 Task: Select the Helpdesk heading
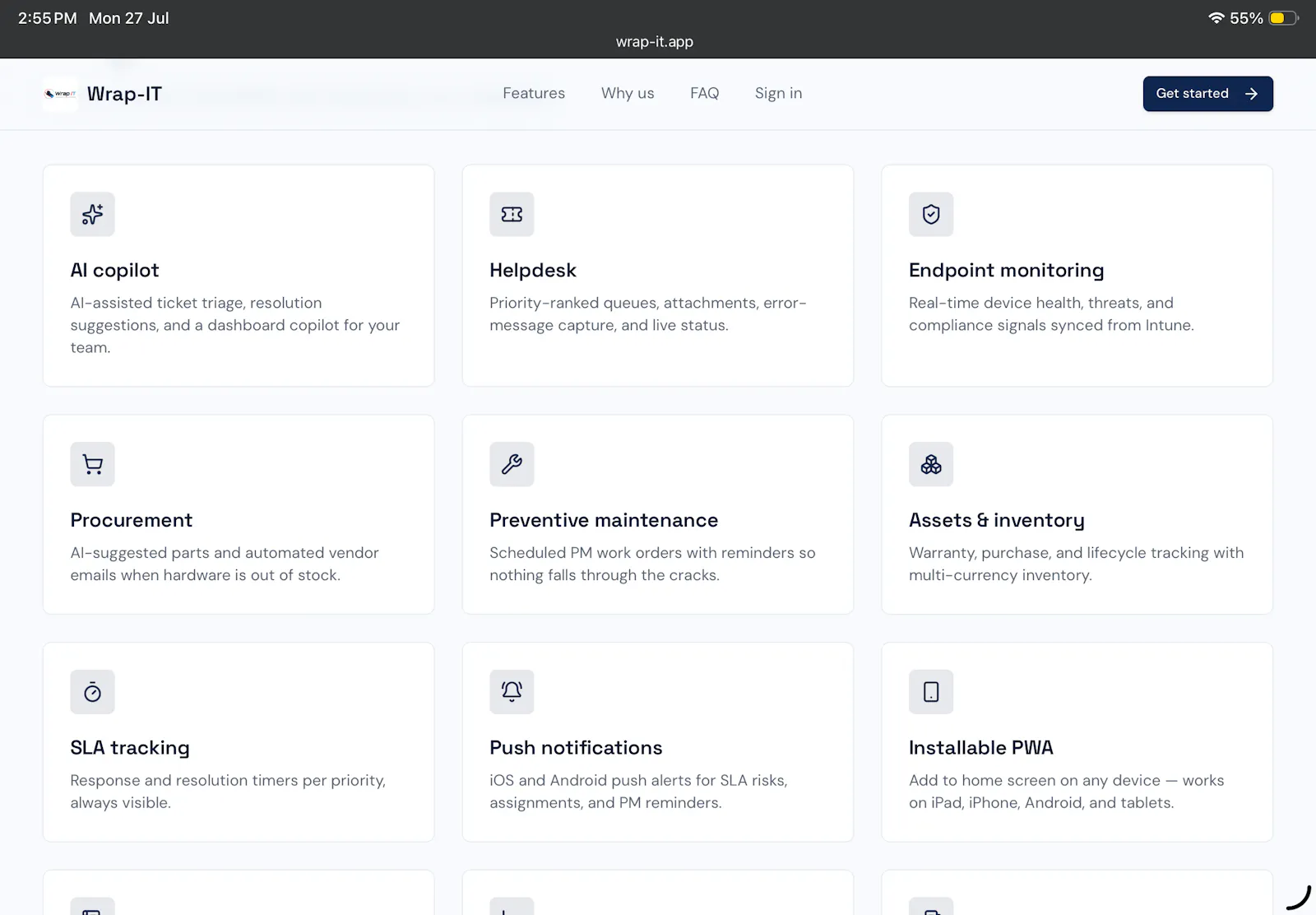pyautogui.click(x=533, y=270)
